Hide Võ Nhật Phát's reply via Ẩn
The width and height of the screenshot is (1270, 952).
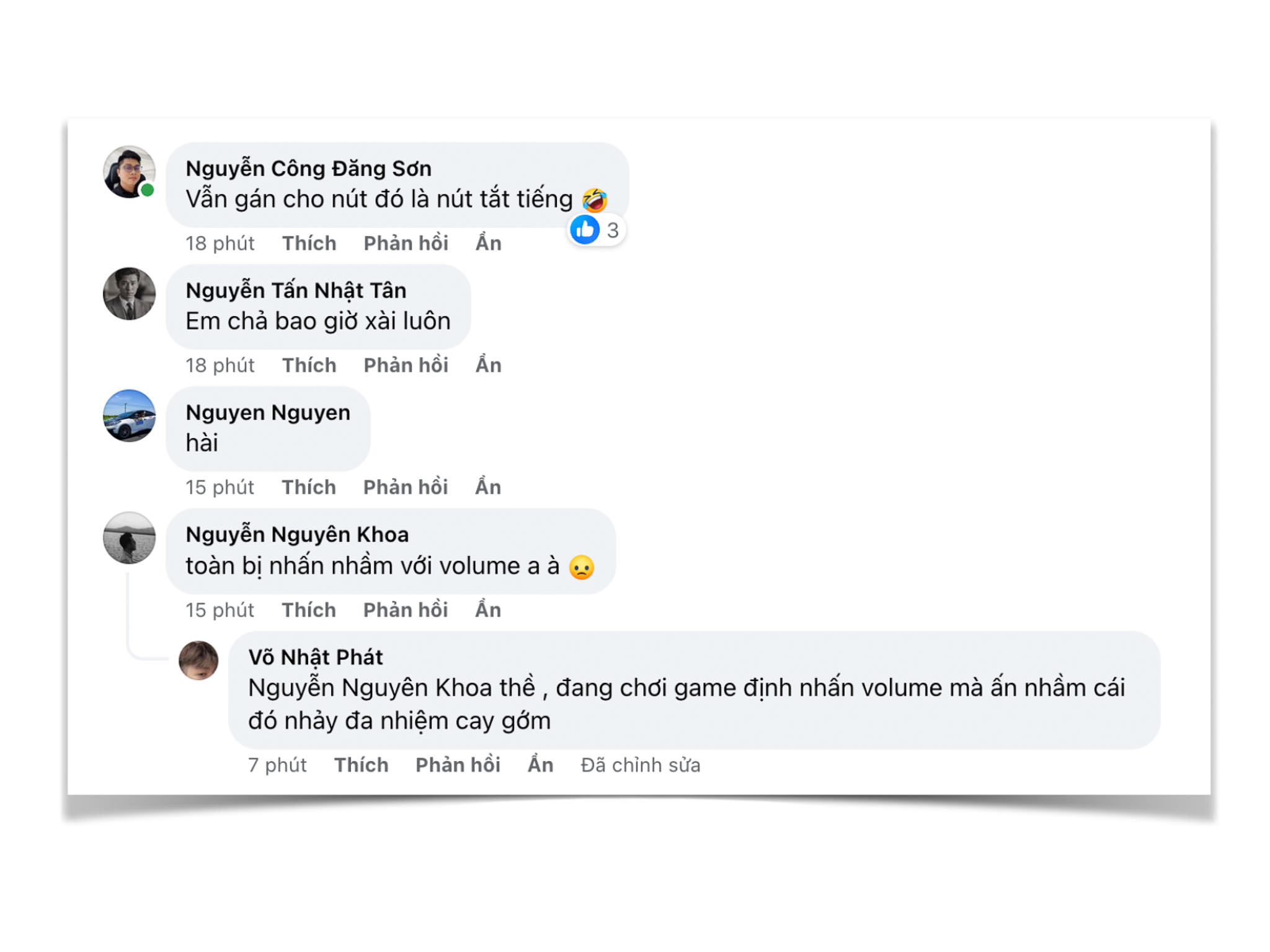click(x=540, y=765)
